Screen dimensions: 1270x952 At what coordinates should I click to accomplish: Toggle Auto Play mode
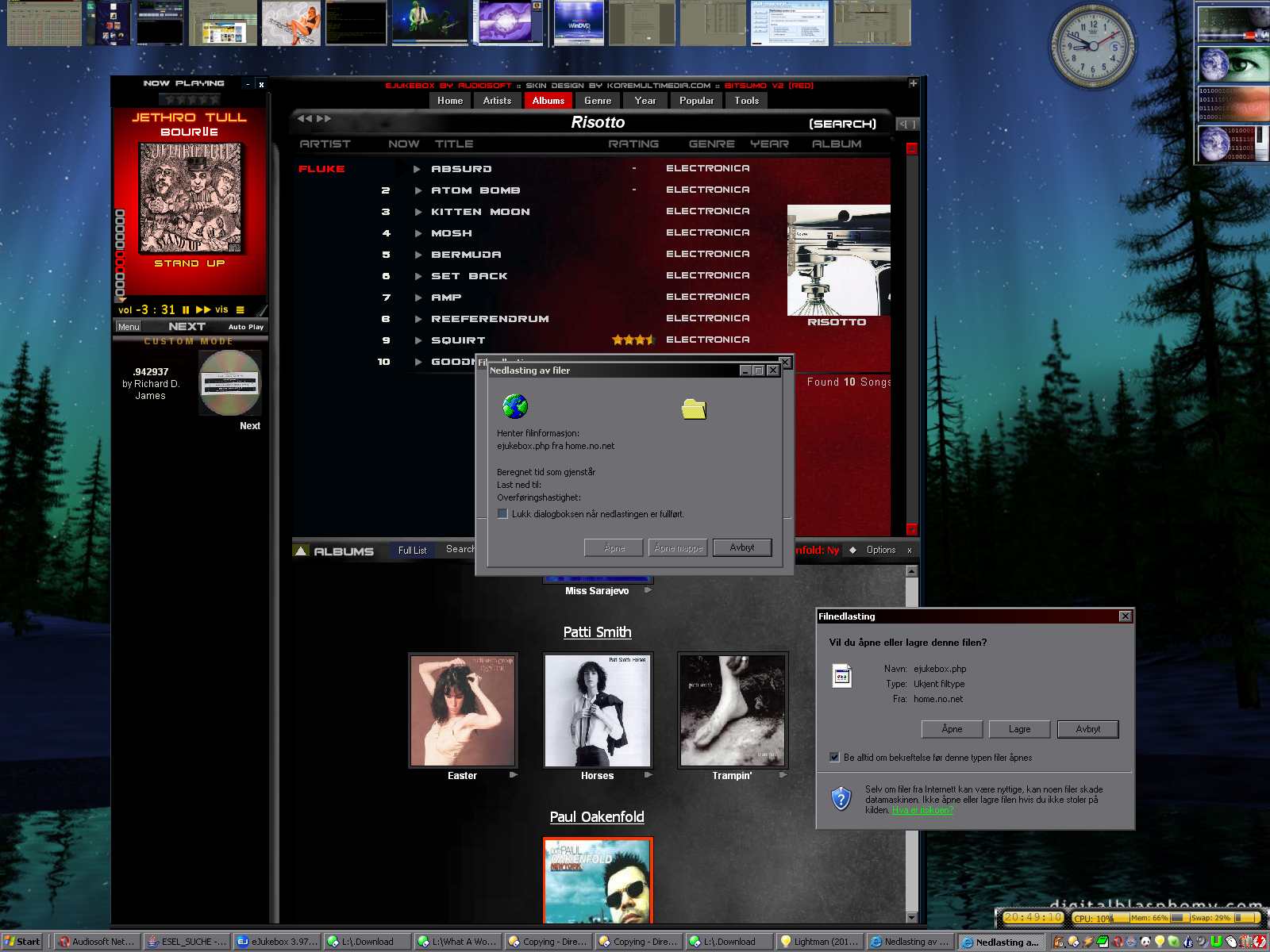pos(246,327)
